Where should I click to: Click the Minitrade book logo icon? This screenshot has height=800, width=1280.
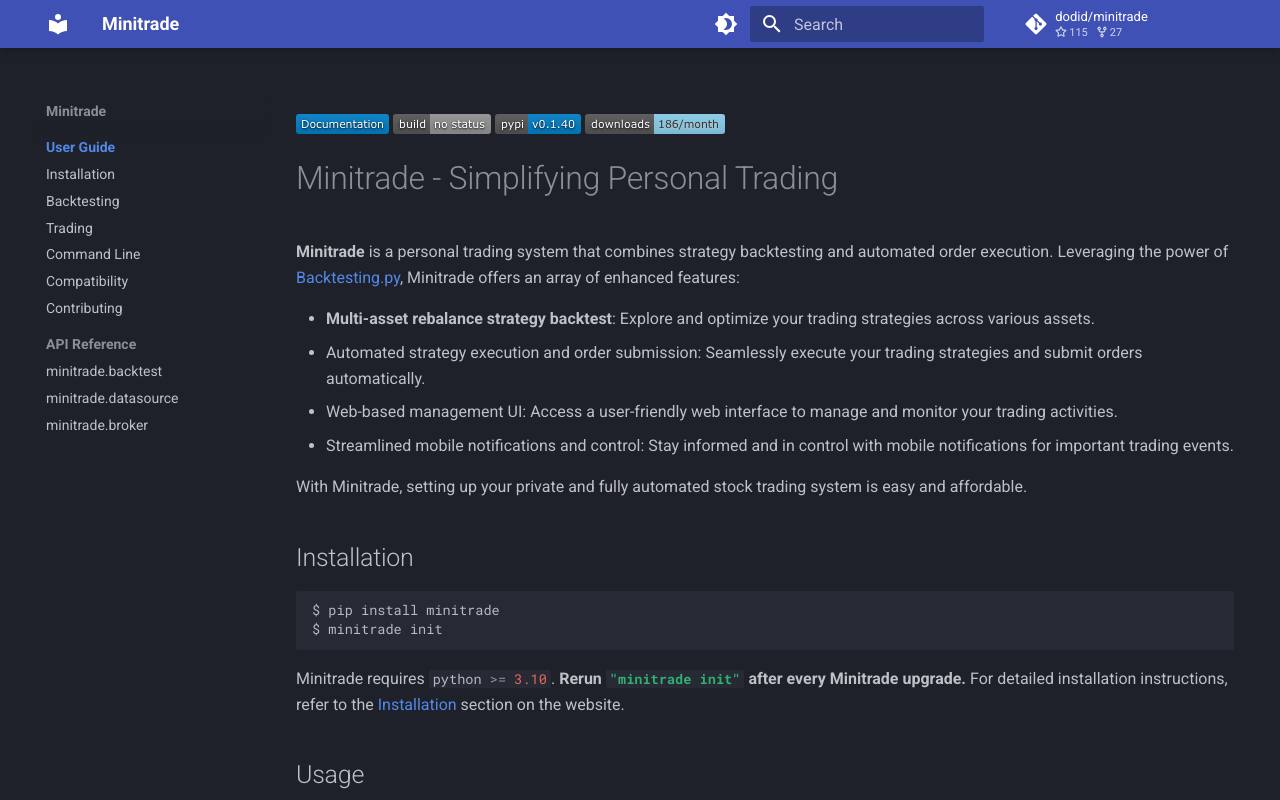point(58,24)
